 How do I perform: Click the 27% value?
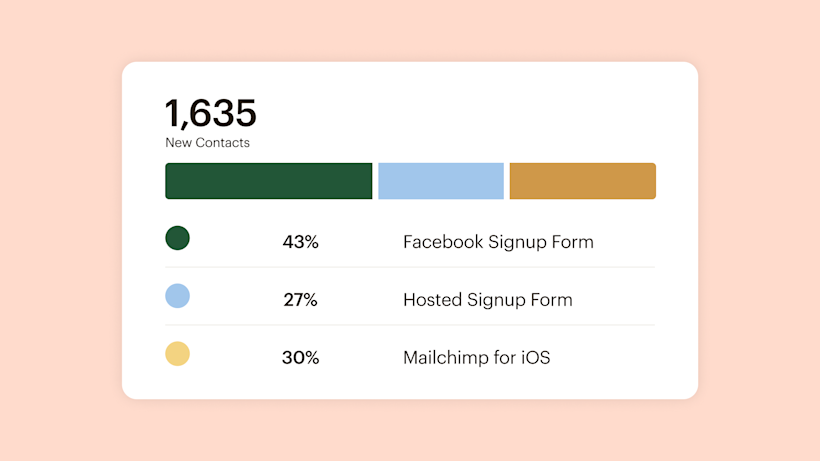pos(300,300)
